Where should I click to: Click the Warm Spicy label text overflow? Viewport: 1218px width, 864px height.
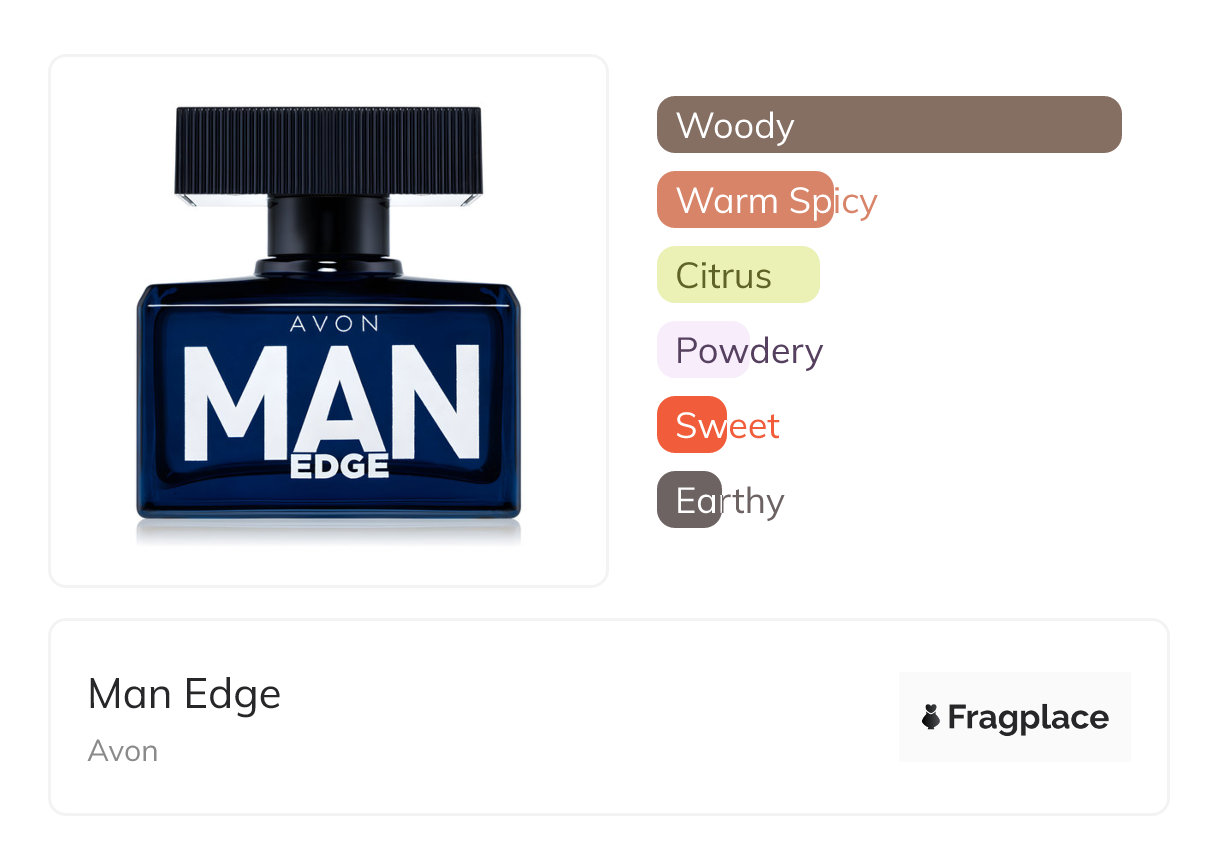coord(776,201)
